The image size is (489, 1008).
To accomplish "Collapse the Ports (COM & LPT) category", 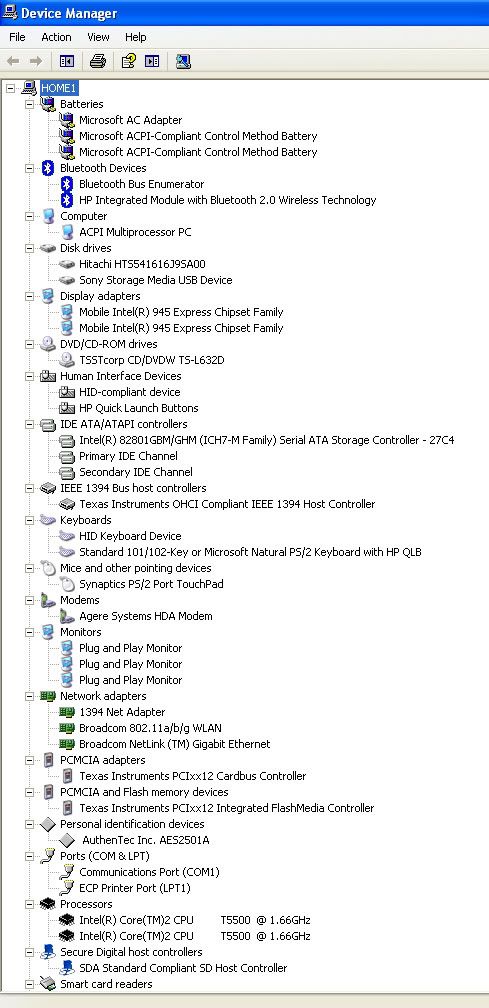I will 30,856.
